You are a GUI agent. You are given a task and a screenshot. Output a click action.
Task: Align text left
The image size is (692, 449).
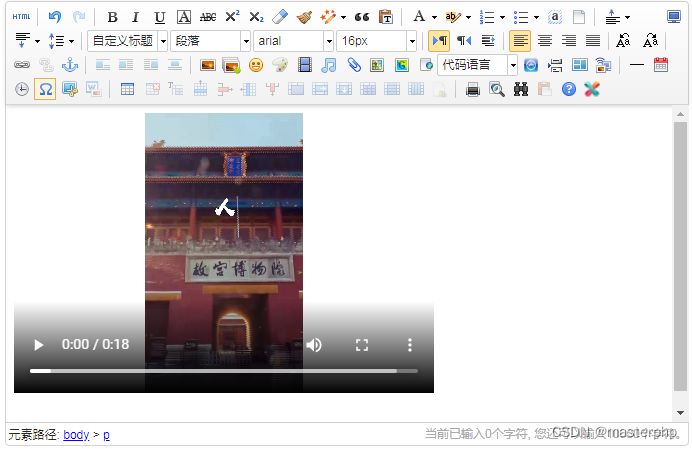[520, 41]
